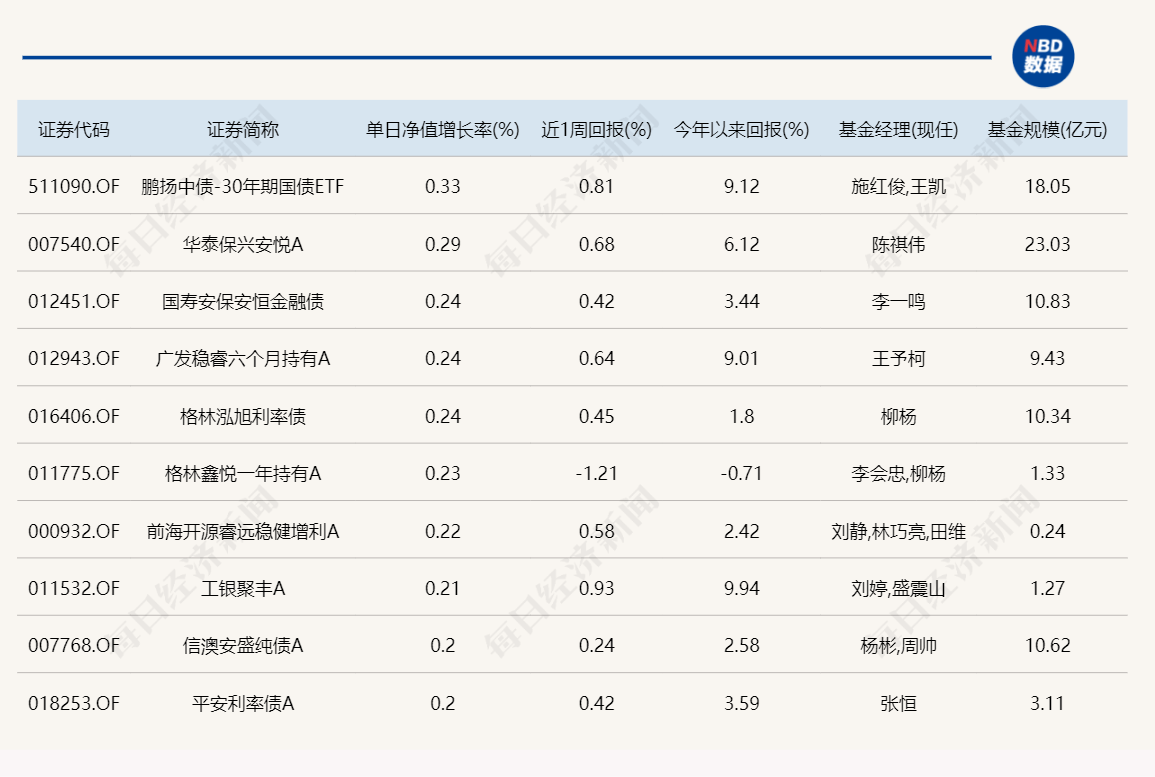The image size is (1155, 777).
Task: Click year-to-date return 3.59
Action: 742,704
